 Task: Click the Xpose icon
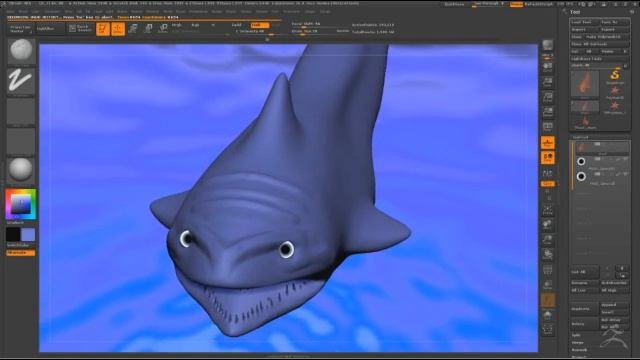coord(547,329)
